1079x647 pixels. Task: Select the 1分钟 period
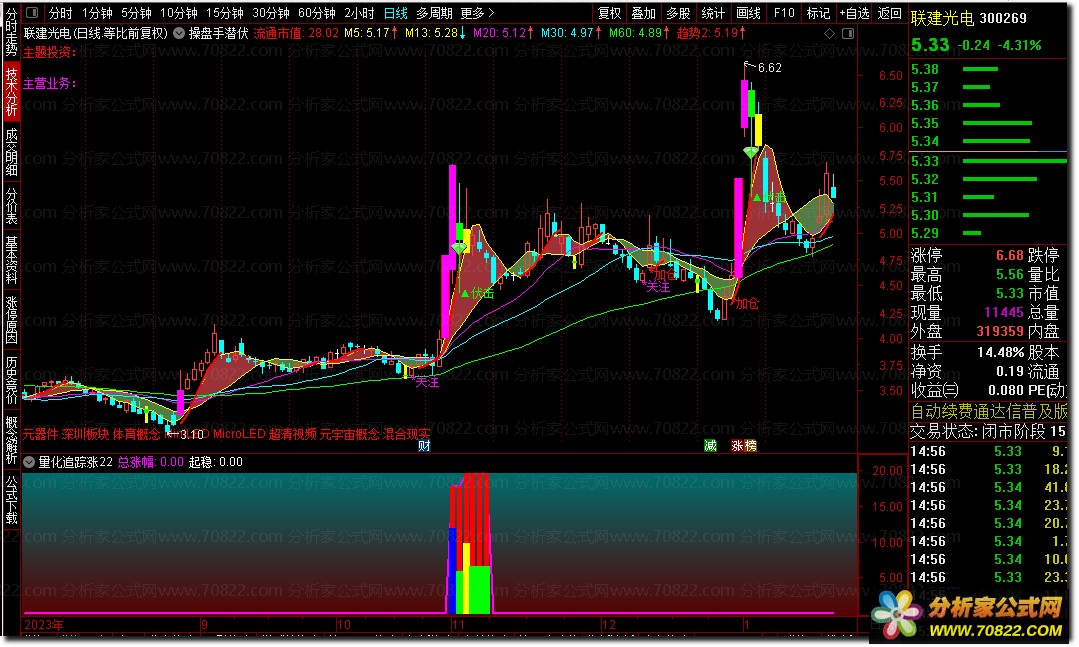point(97,13)
